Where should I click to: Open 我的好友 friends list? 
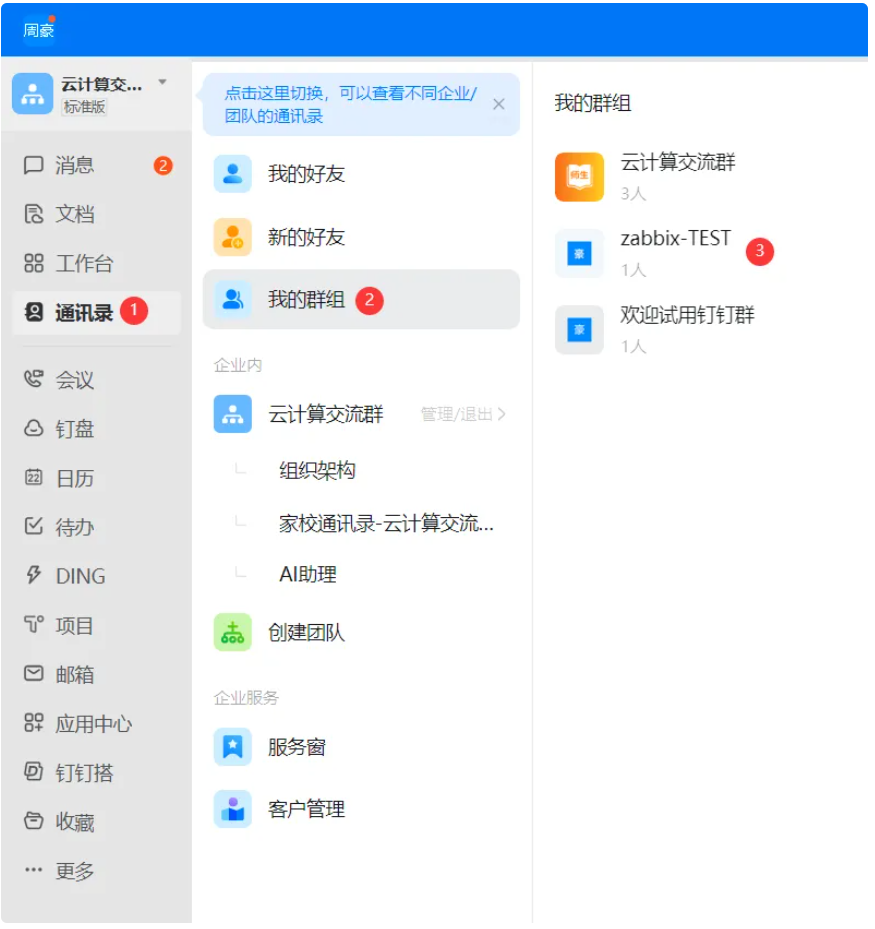[x=306, y=174]
